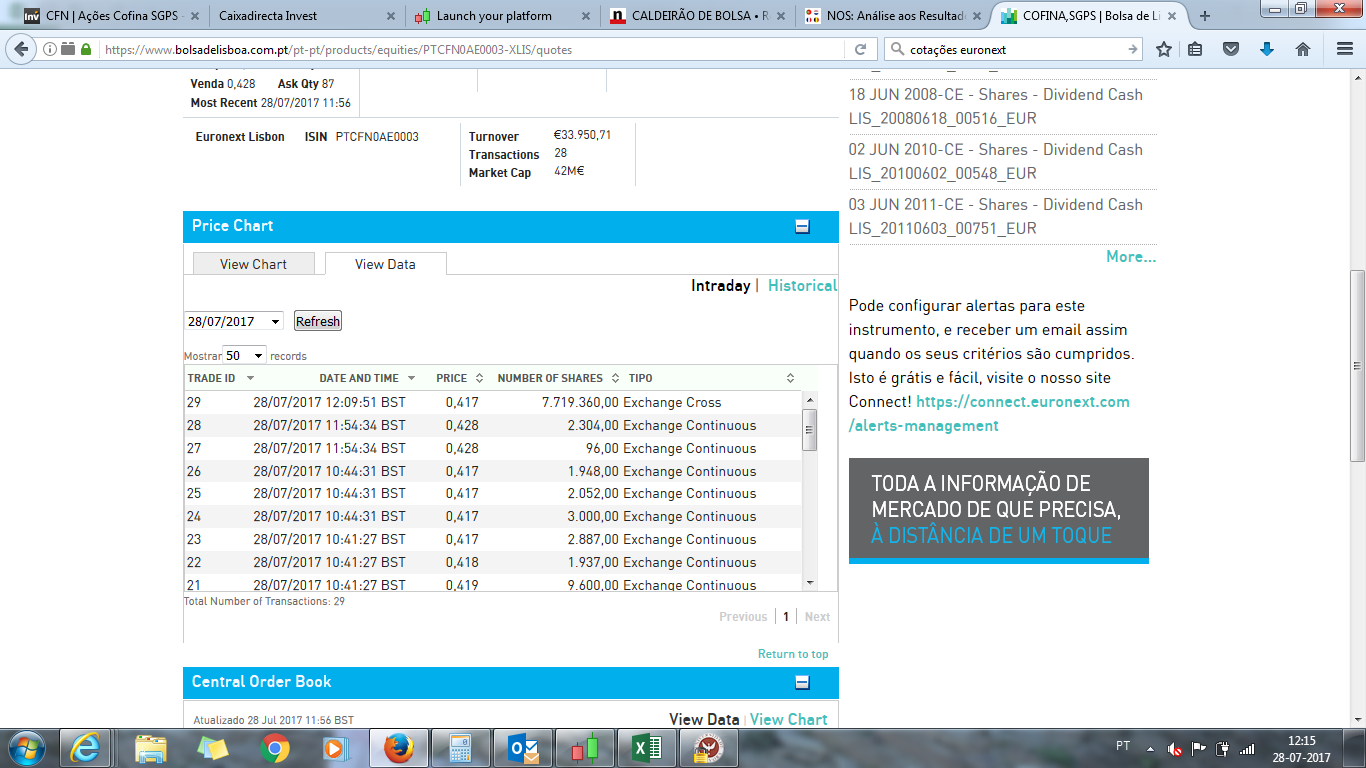Open the Downloads arrow icon
1366x768 pixels.
1267,49
